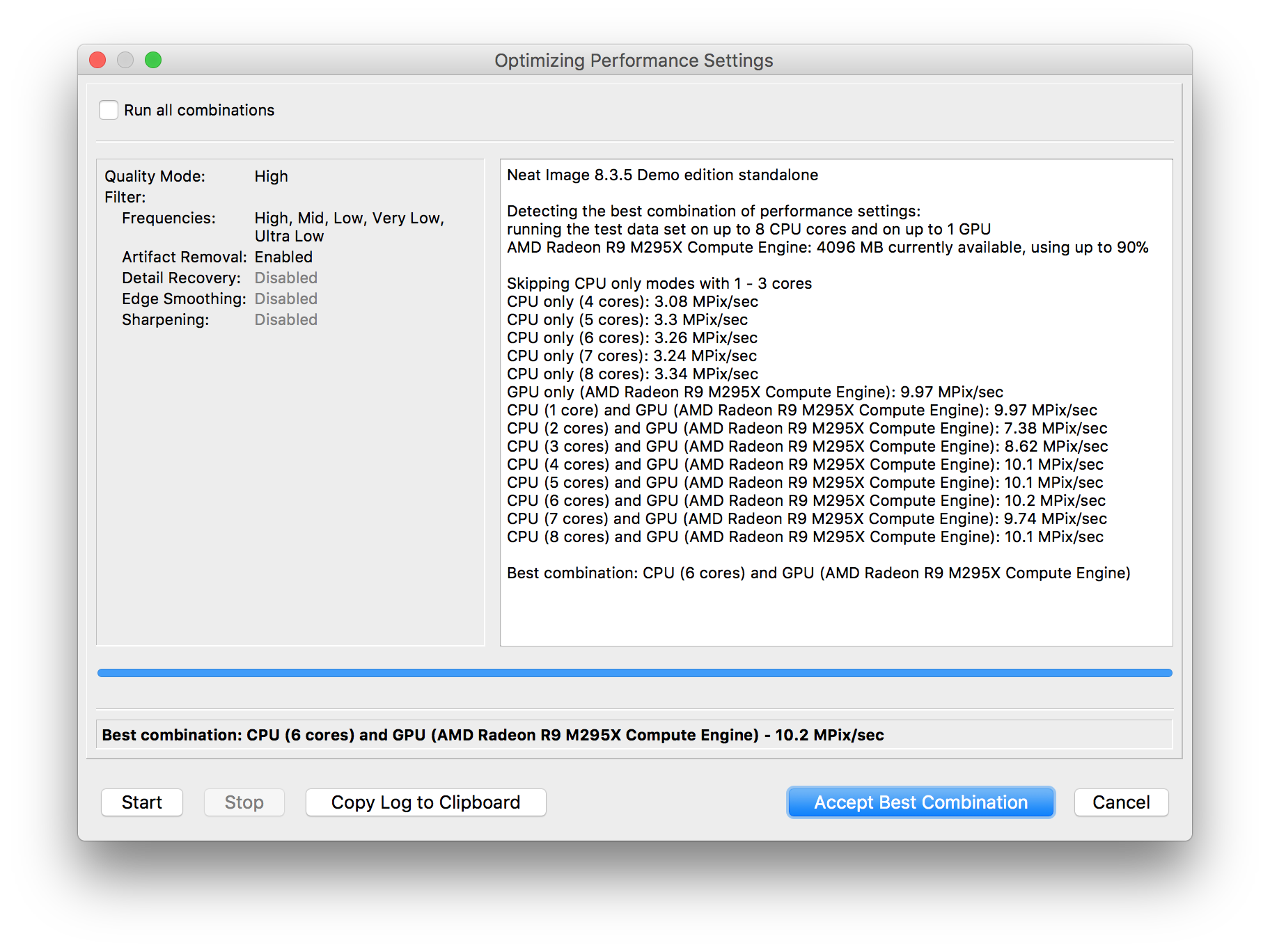
Task: Click the 'GPU only' 9.97 MPix/sec line
Action: (755, 392)
